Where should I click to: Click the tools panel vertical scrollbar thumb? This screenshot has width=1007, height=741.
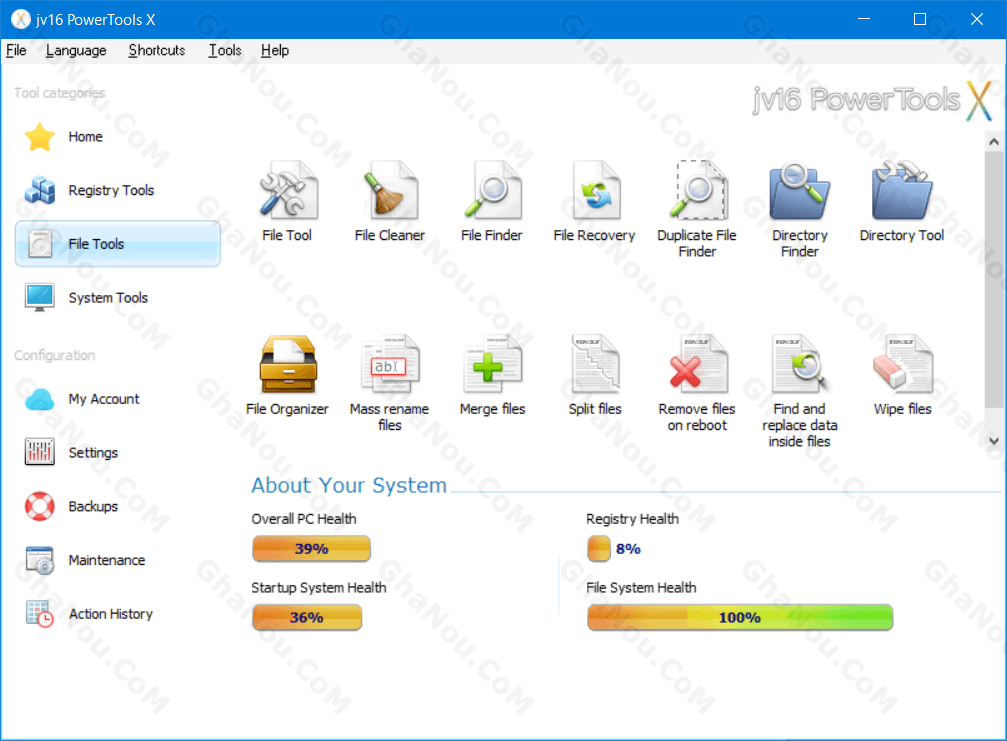click(x=994, y=279)
